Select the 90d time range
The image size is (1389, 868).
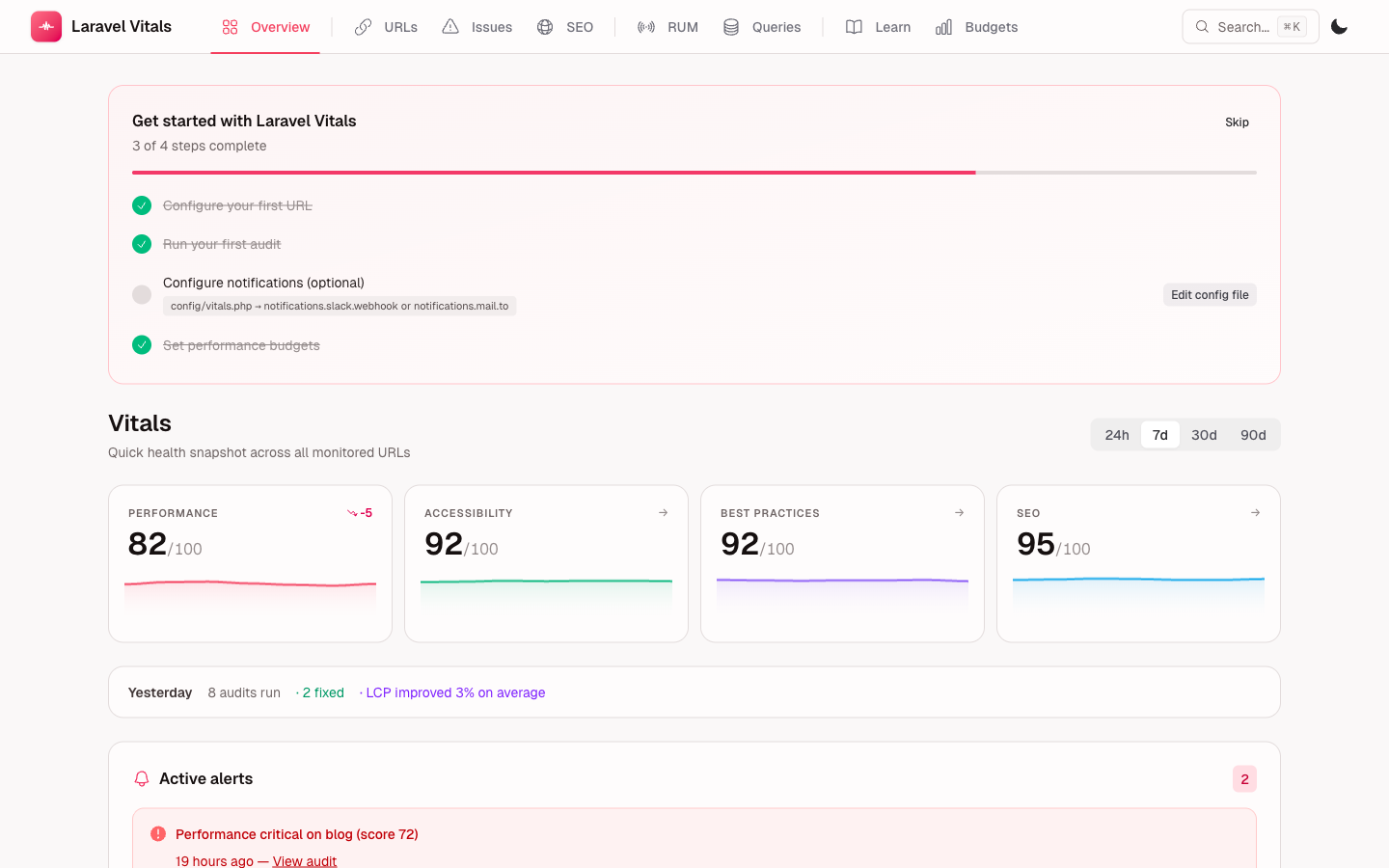1253,435
